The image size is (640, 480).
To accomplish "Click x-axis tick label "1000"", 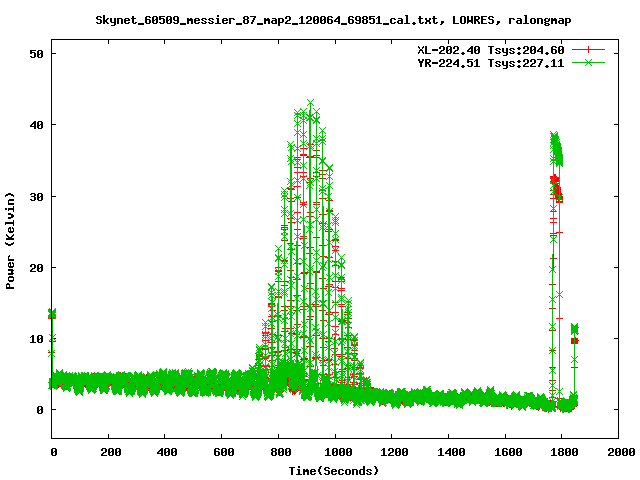I will point(338,452).
